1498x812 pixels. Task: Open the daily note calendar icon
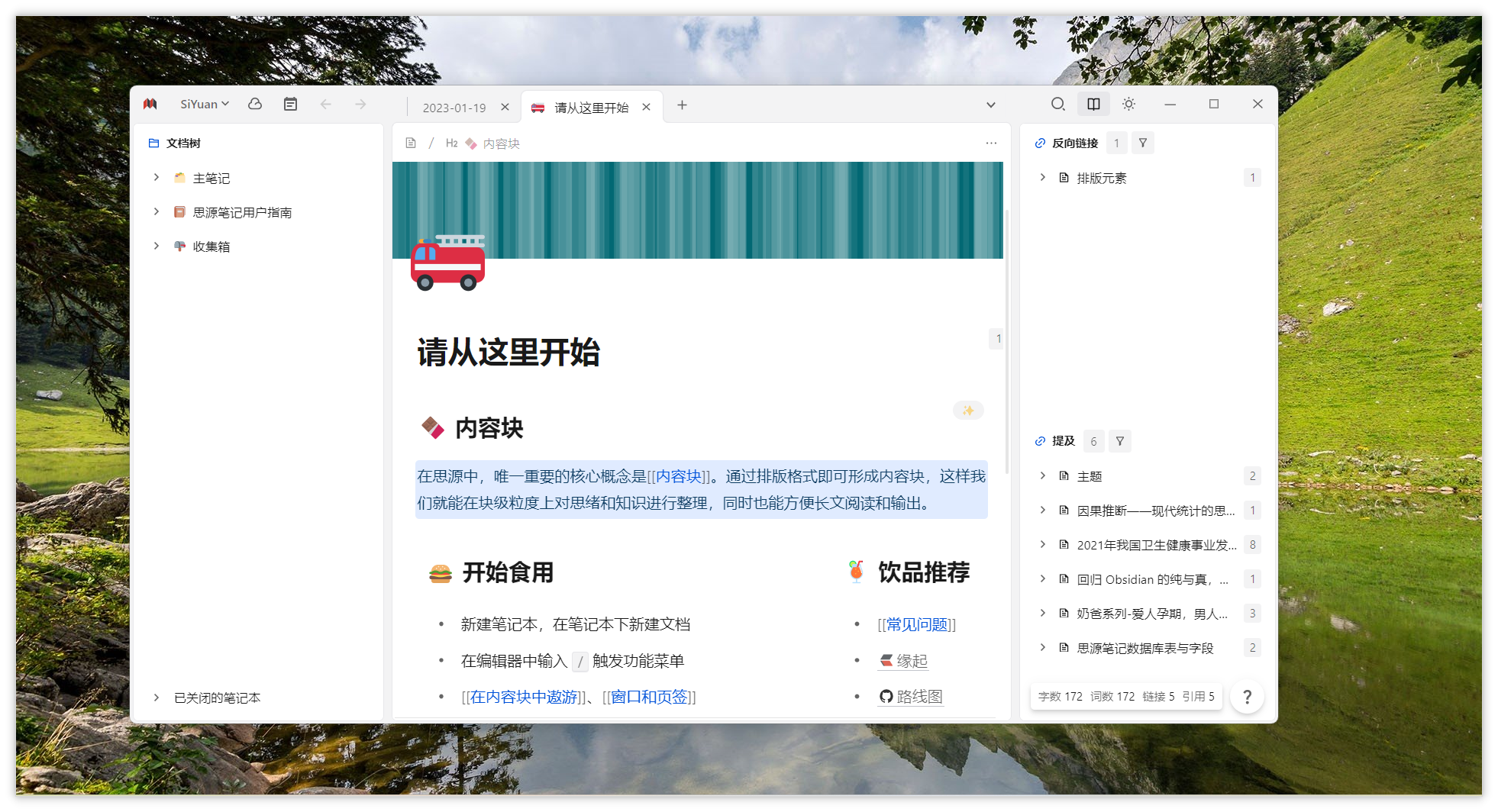(290, 105)
